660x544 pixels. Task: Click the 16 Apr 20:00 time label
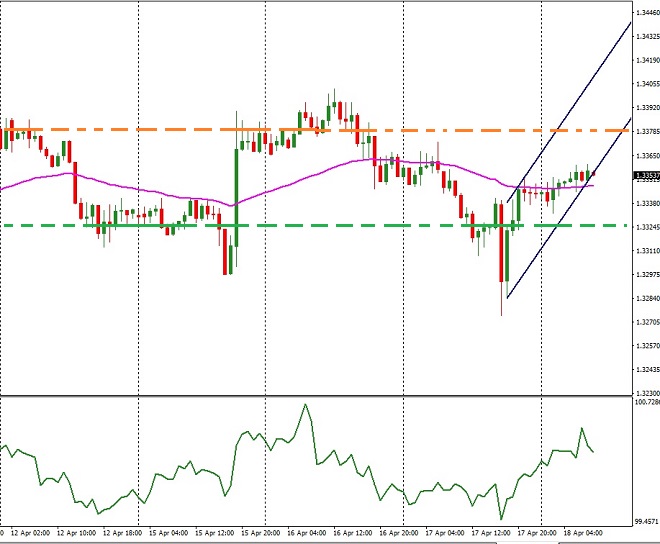(399, 533)
